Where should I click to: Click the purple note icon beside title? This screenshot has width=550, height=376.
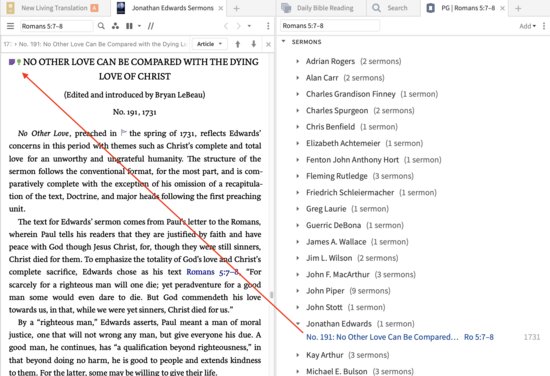(x=12, y=62)
